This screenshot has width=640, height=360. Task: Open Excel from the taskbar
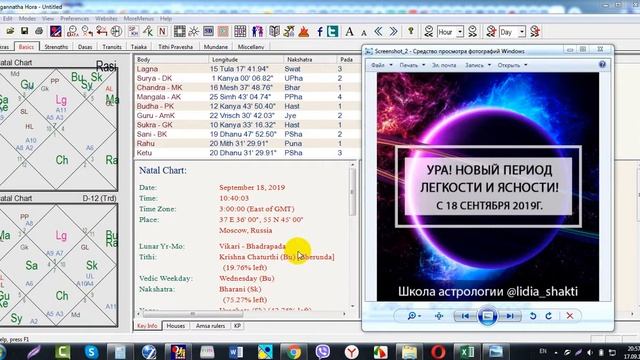467,352
